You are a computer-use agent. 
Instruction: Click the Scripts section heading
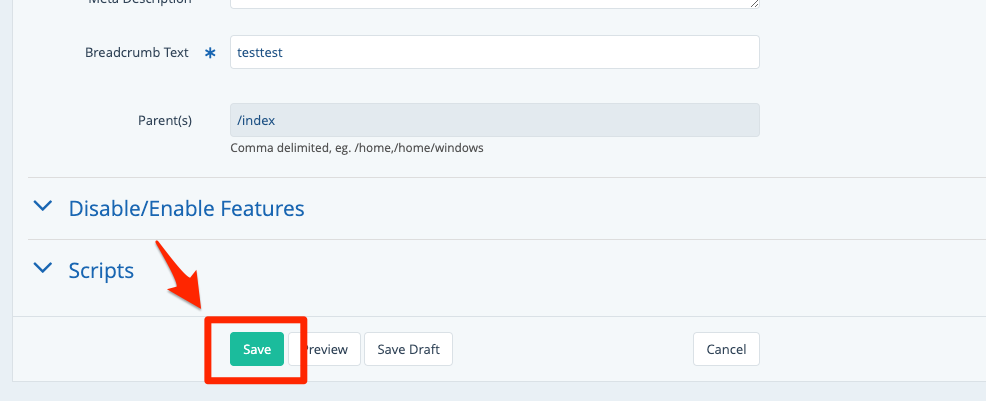101,270
